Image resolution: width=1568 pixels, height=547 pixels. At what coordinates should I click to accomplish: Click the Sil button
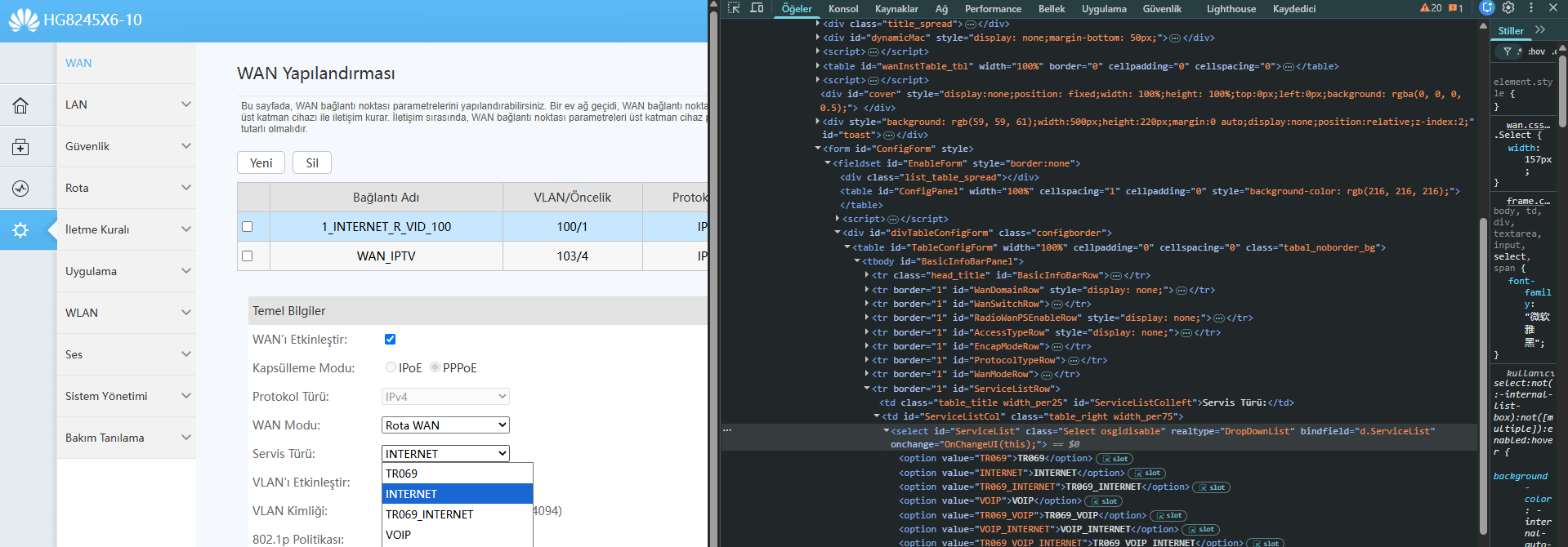click(x=312, y=162)
